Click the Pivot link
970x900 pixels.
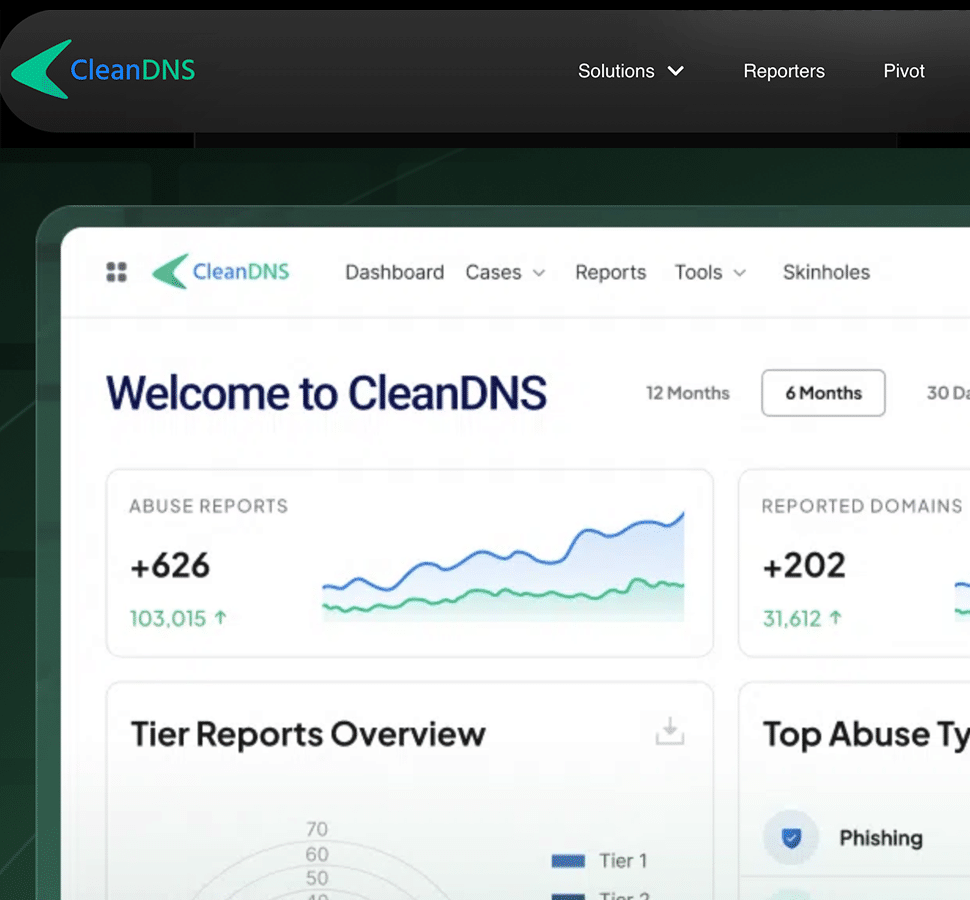pos(903,71)
